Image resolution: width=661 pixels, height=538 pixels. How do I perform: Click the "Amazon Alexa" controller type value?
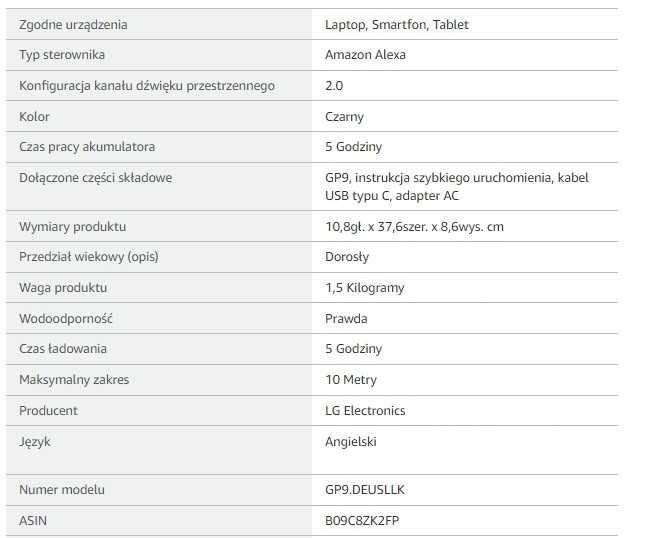point(365,55)
